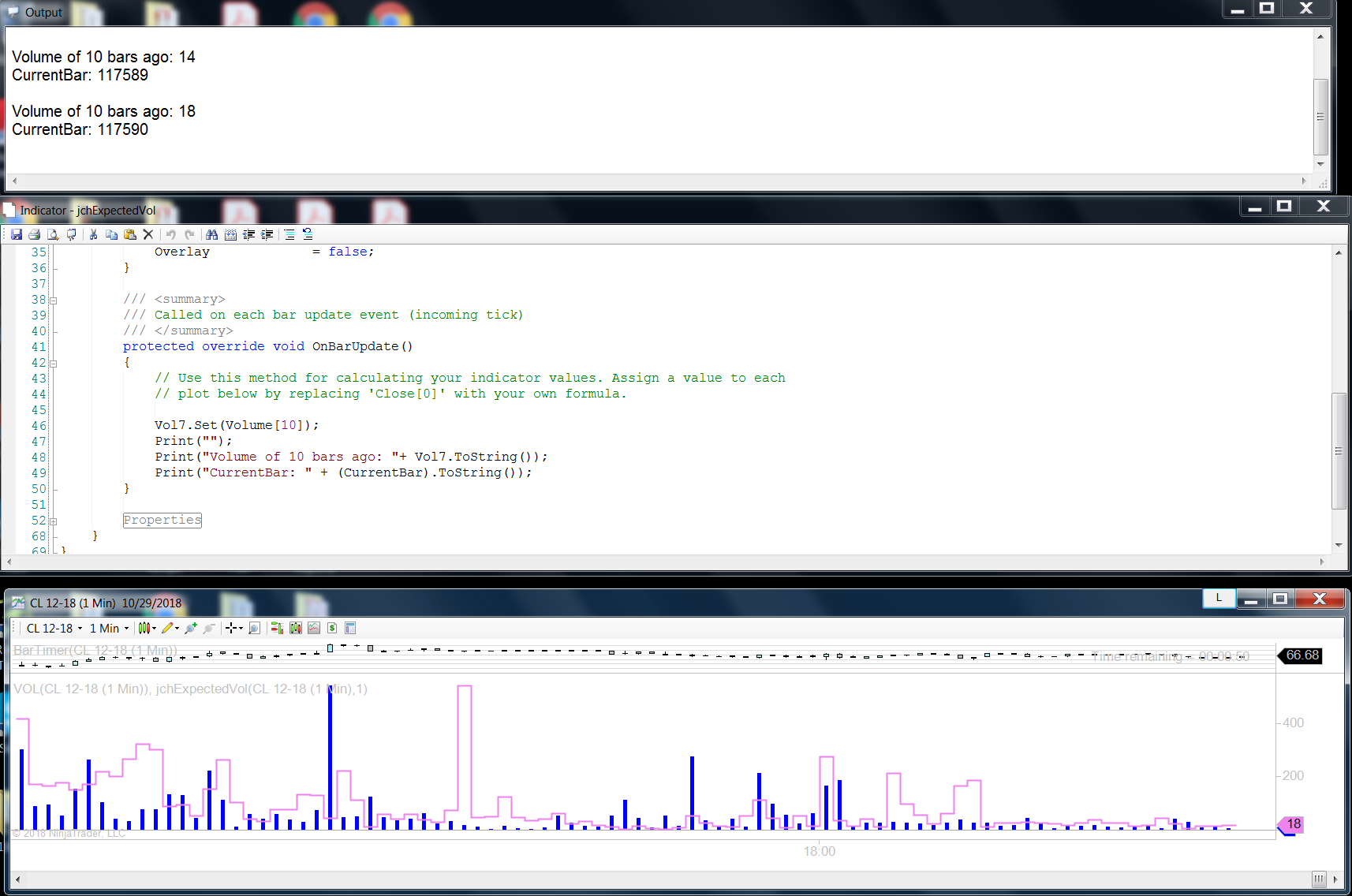Click the 'OnBarUpdate()' method name in code
This screenshot has width=1352, height=896.
pos(362,346)
